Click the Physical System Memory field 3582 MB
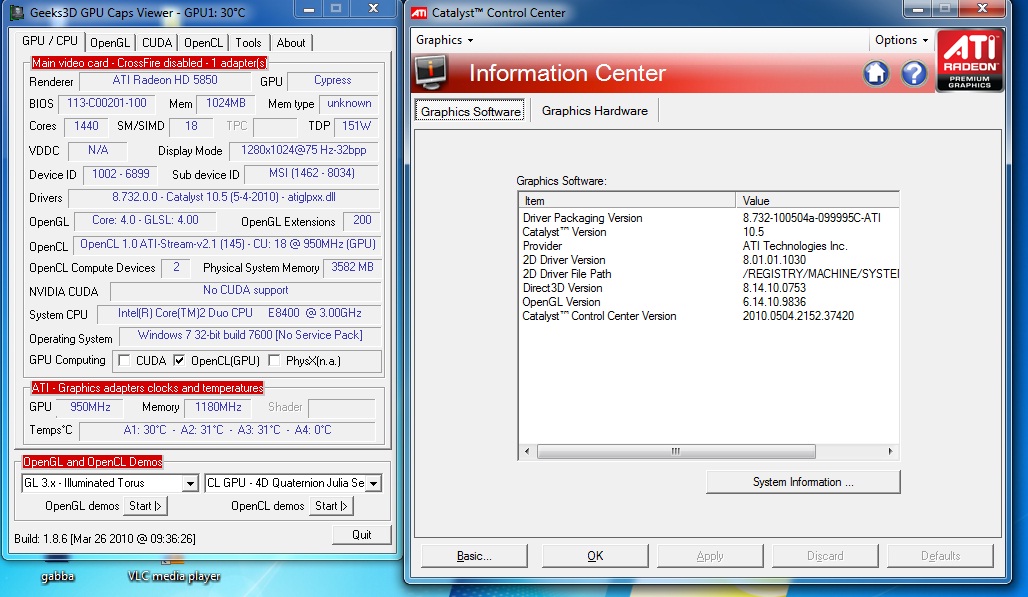The height and width of the screenshot is (597, 1028). click(x=353, y=267)
